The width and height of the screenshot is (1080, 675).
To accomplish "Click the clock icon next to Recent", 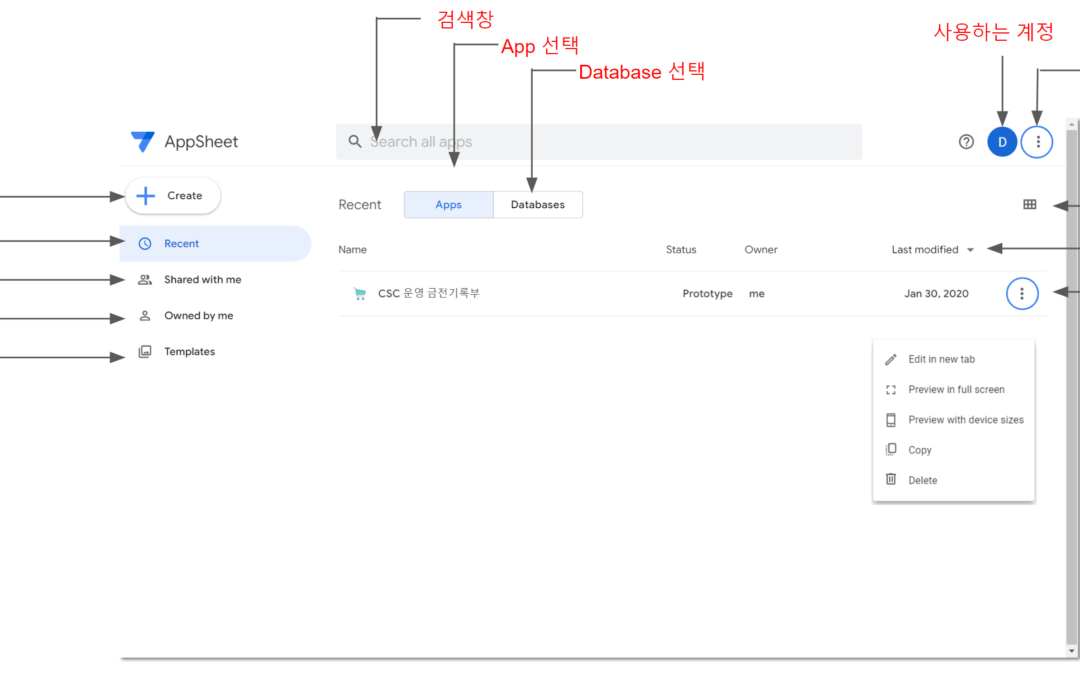I will (145, 244).
